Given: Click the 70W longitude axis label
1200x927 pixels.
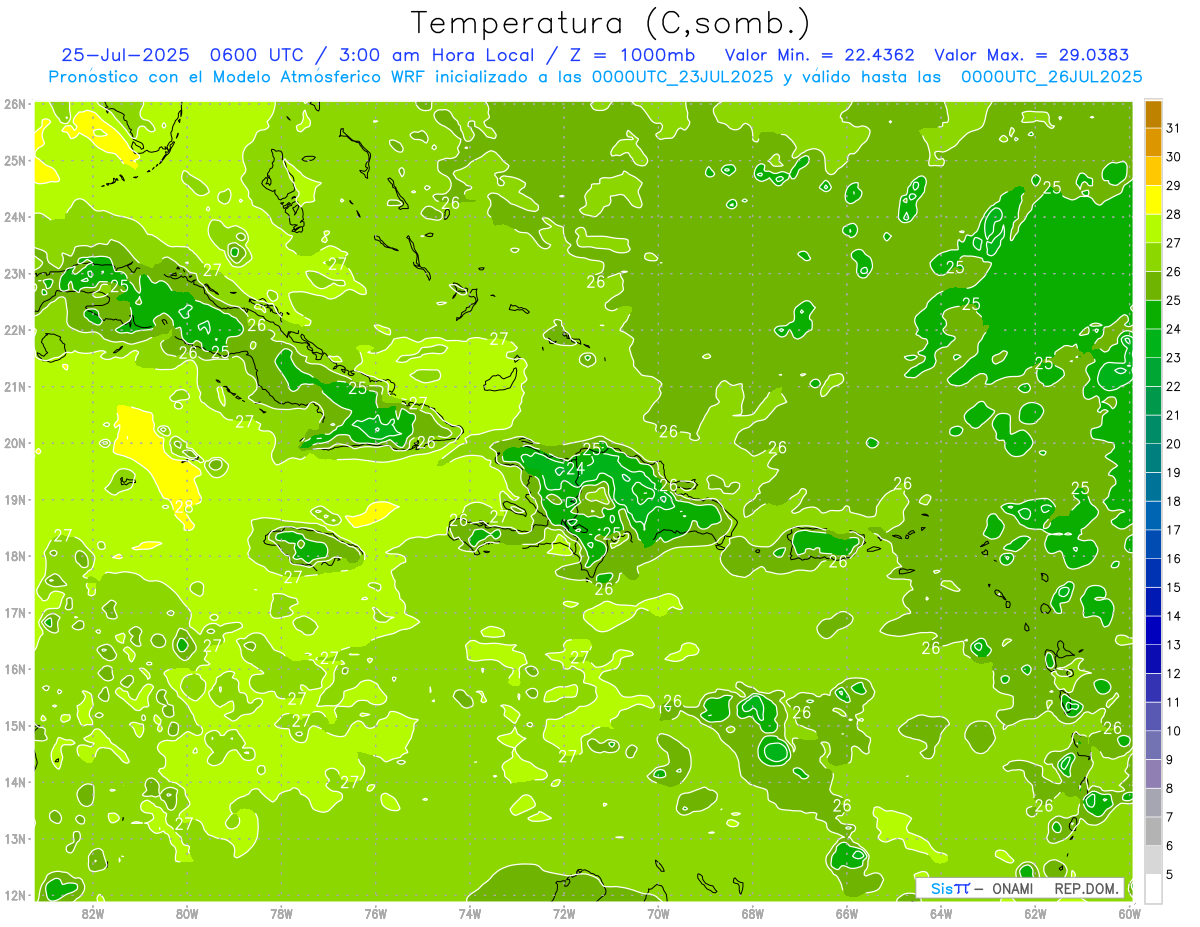Looking at the screenshot, I should (658, 913).
